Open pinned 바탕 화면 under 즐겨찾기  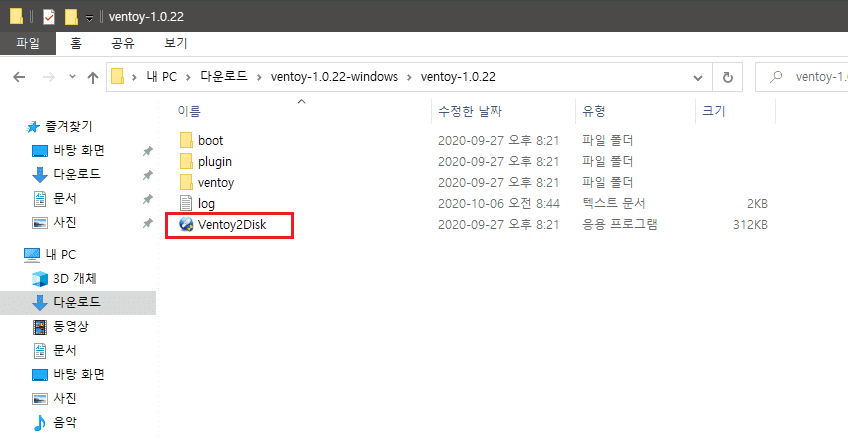tap(79, 150)
